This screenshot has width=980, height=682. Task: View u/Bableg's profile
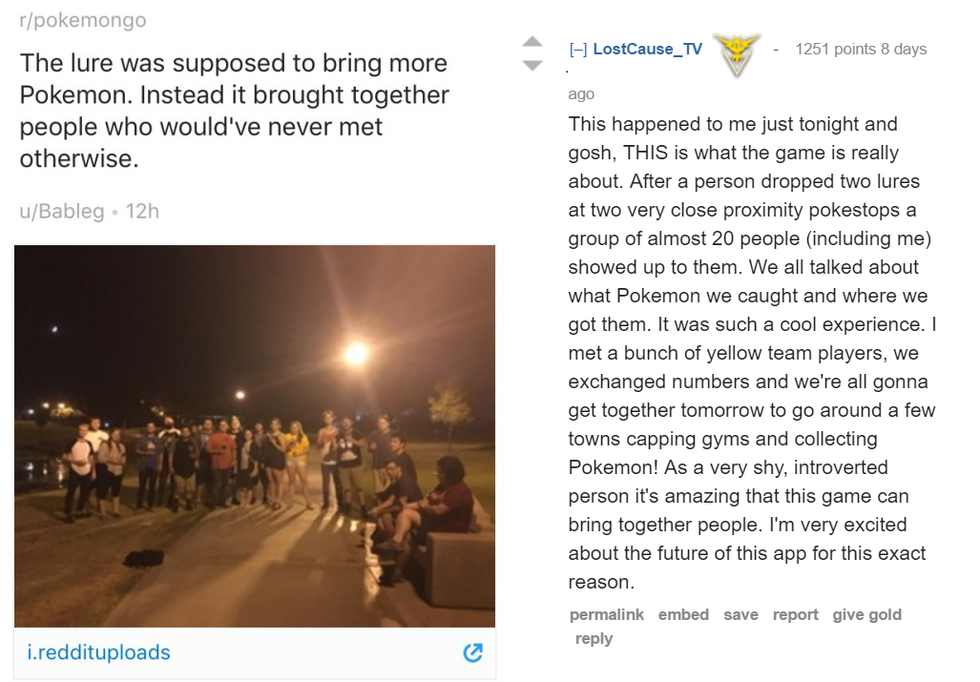[62, 211]
